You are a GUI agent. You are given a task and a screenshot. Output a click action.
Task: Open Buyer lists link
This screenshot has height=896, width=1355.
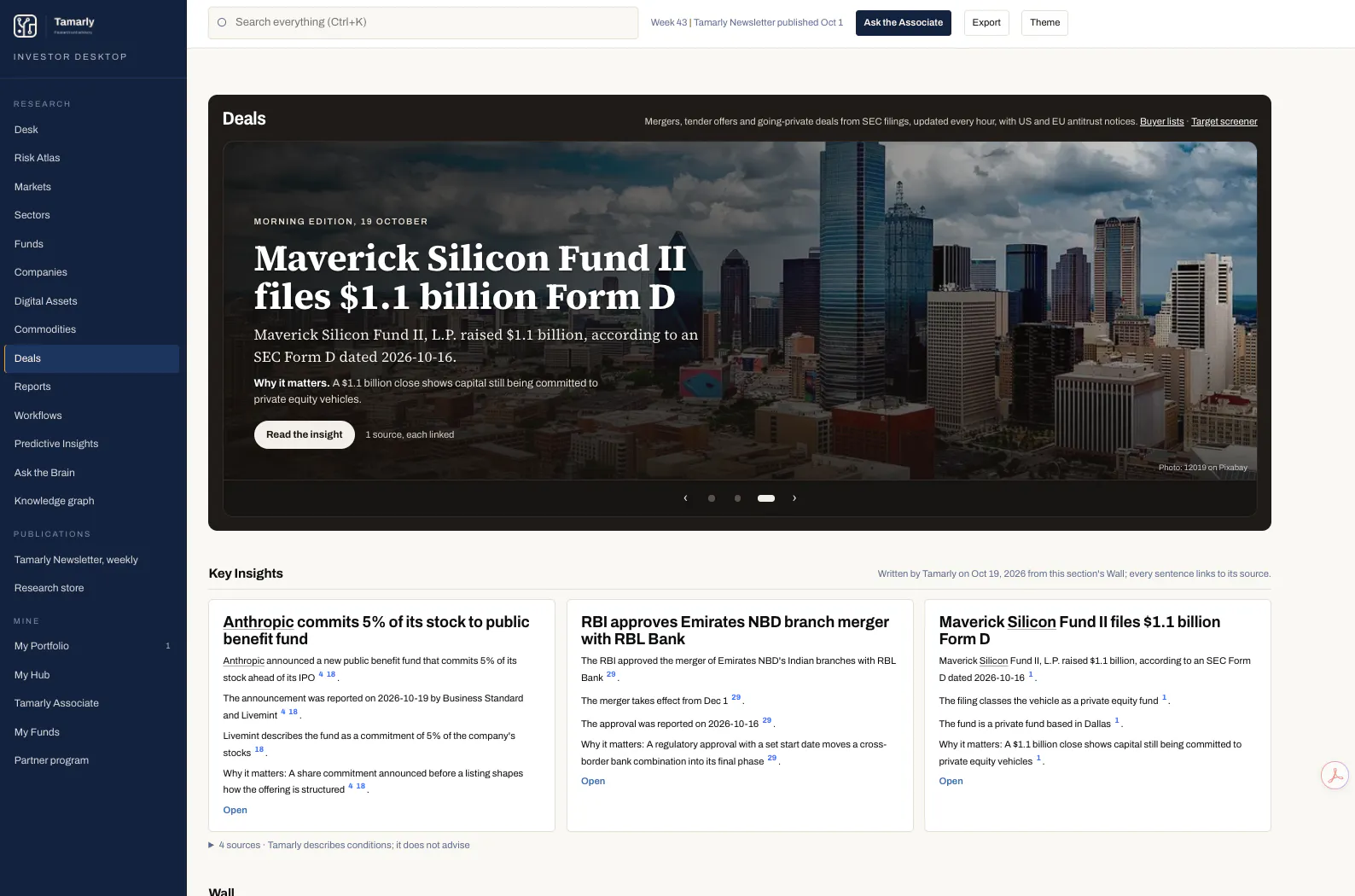(x=1161, y=121)
